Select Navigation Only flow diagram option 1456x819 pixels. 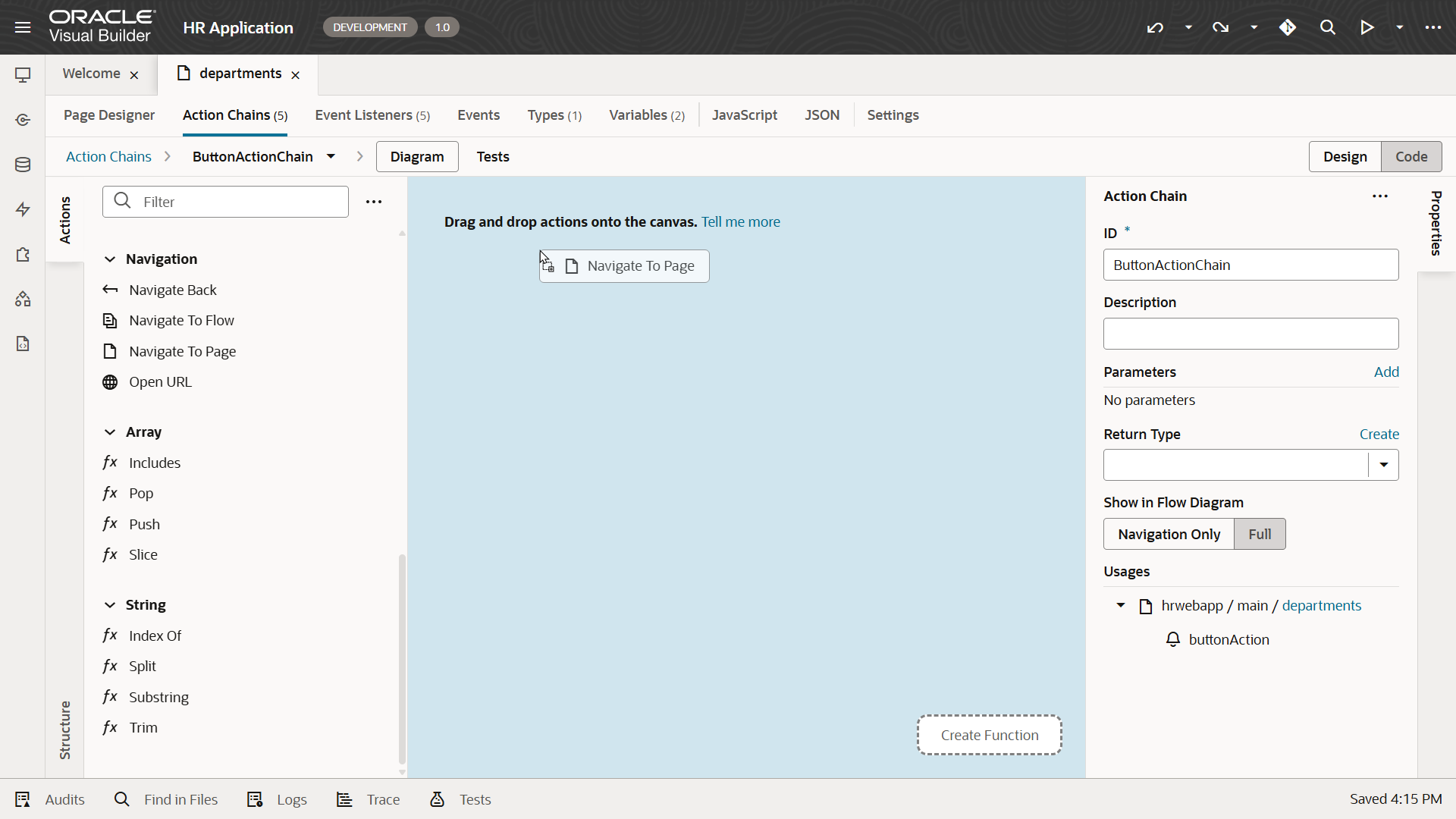pos(1169,534)
